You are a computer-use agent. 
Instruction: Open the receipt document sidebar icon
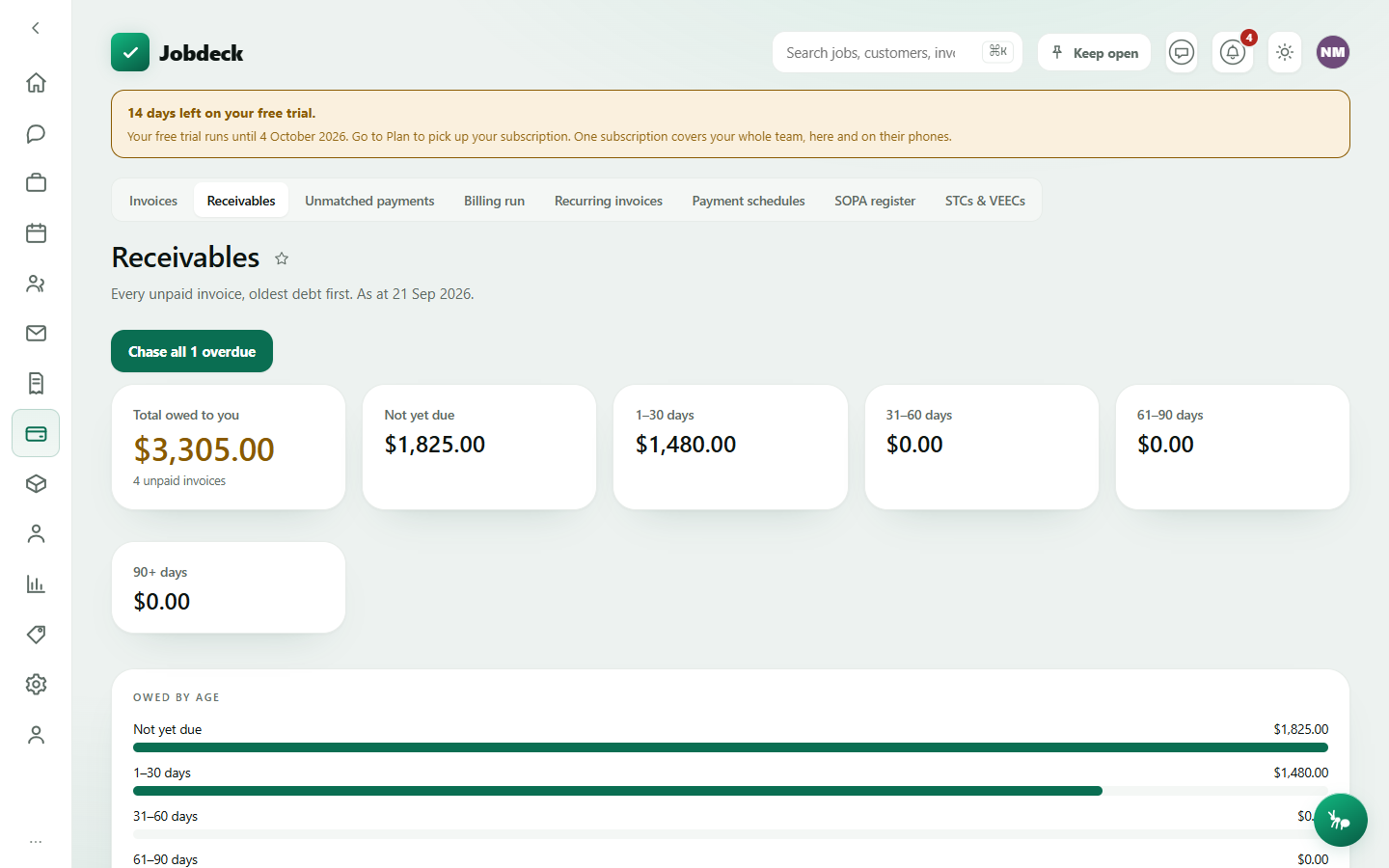point(36,384)
